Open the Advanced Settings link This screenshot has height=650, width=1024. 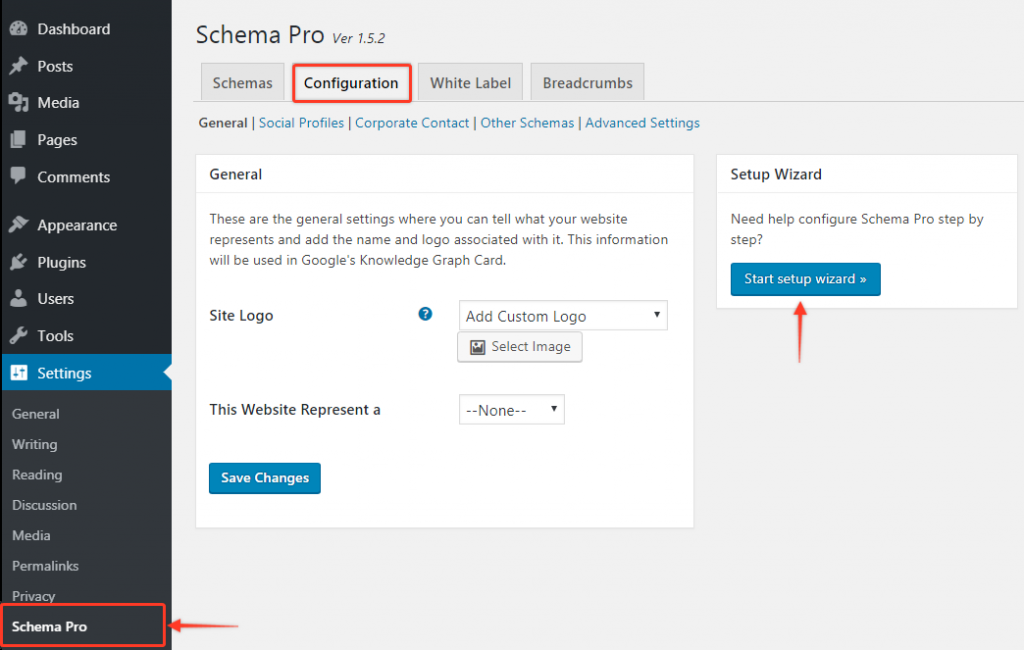642,123
